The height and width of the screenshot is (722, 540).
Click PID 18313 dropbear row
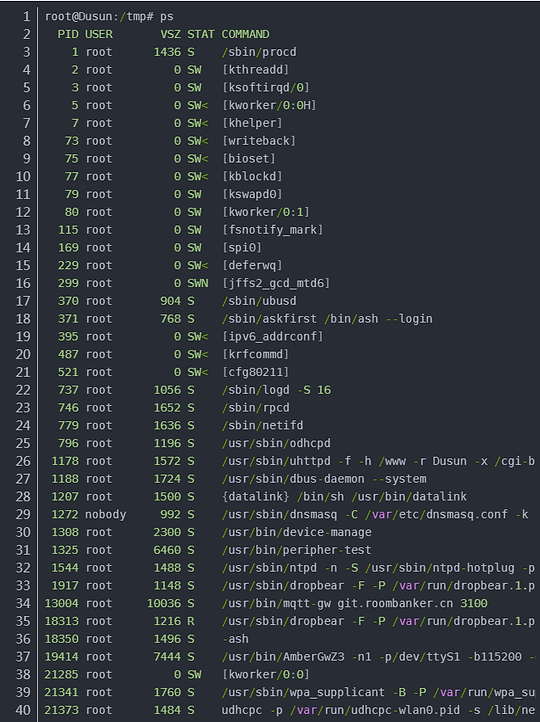point(290,621)
